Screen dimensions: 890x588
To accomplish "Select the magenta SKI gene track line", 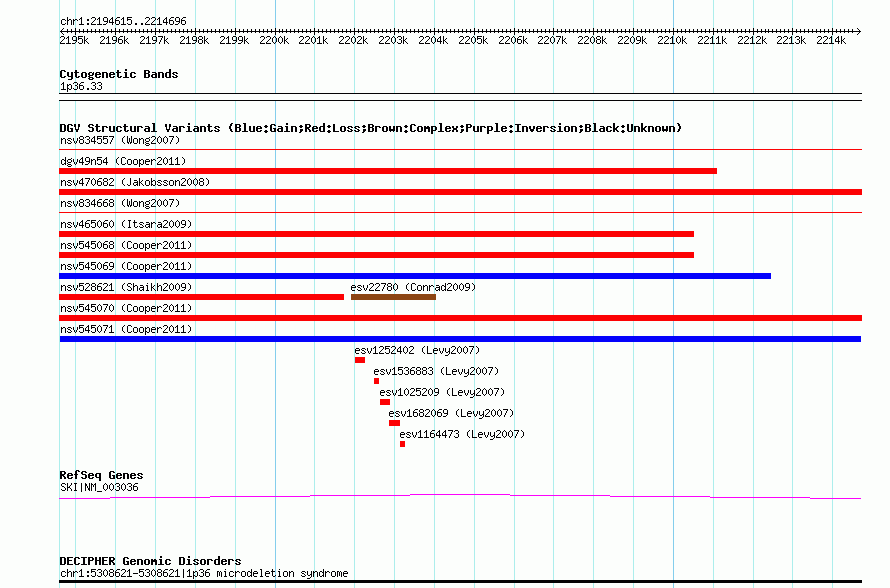I will pyautogui.click(x=460, y=497).
